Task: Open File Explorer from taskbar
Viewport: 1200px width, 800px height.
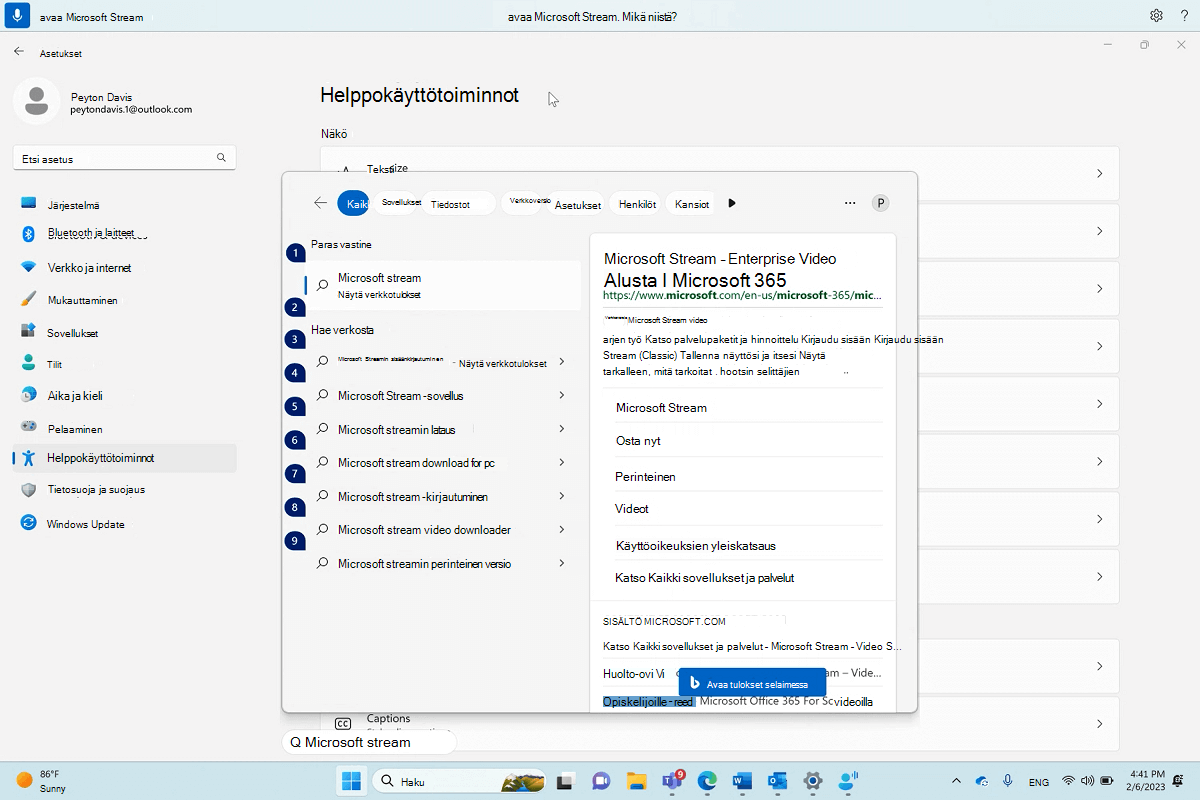Action: coord(635,781)
